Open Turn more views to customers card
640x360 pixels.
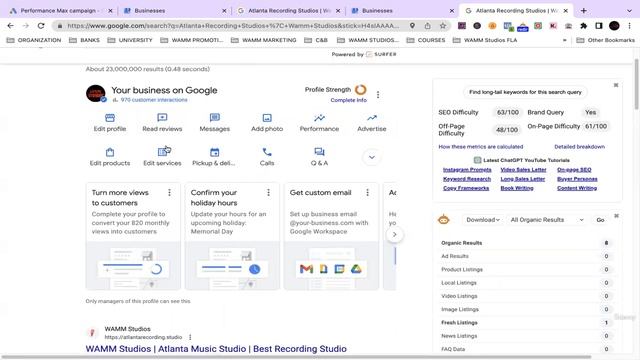point(133,237)
